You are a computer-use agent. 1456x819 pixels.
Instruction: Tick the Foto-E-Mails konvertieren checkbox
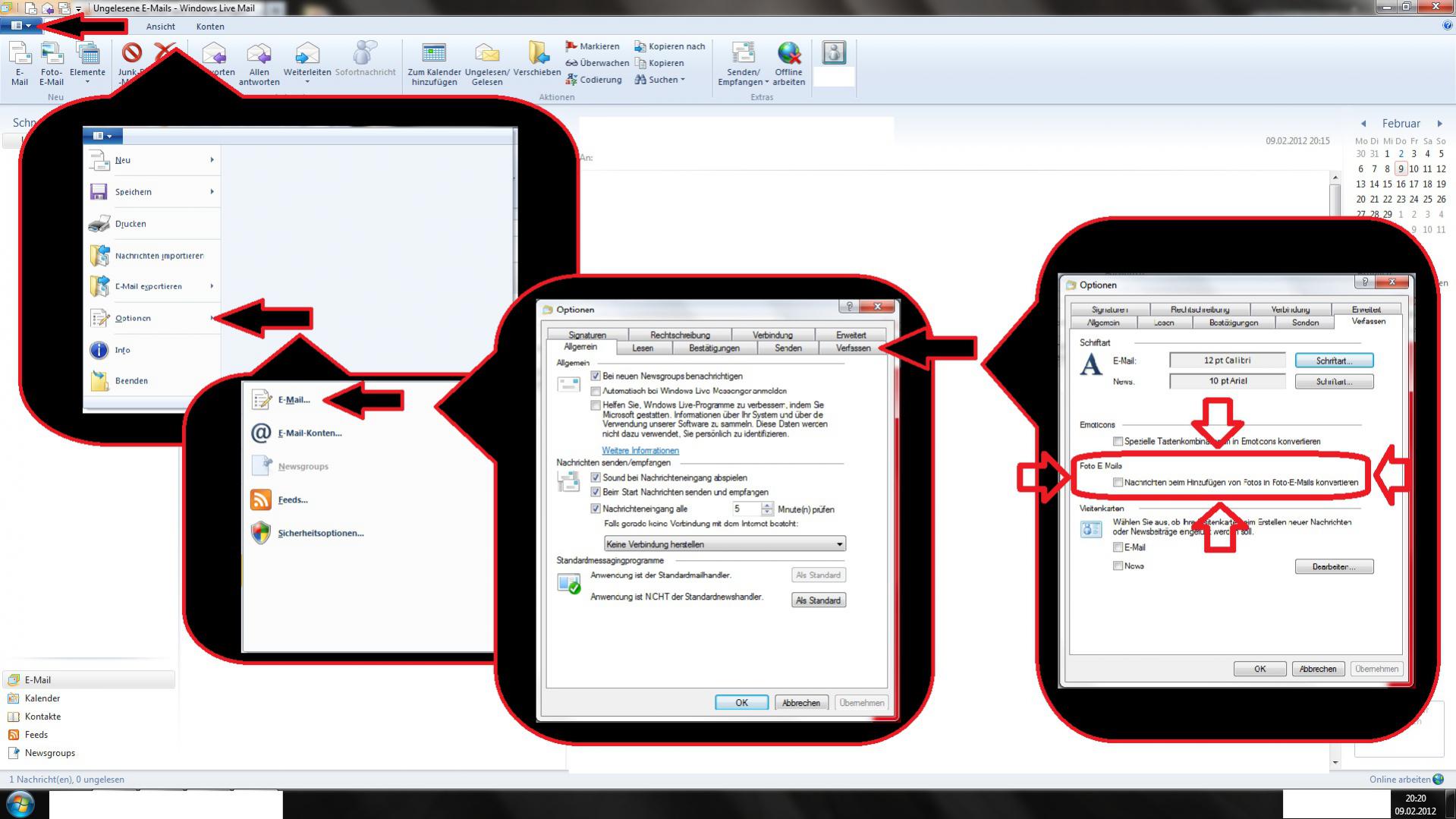pos(1118,482)
